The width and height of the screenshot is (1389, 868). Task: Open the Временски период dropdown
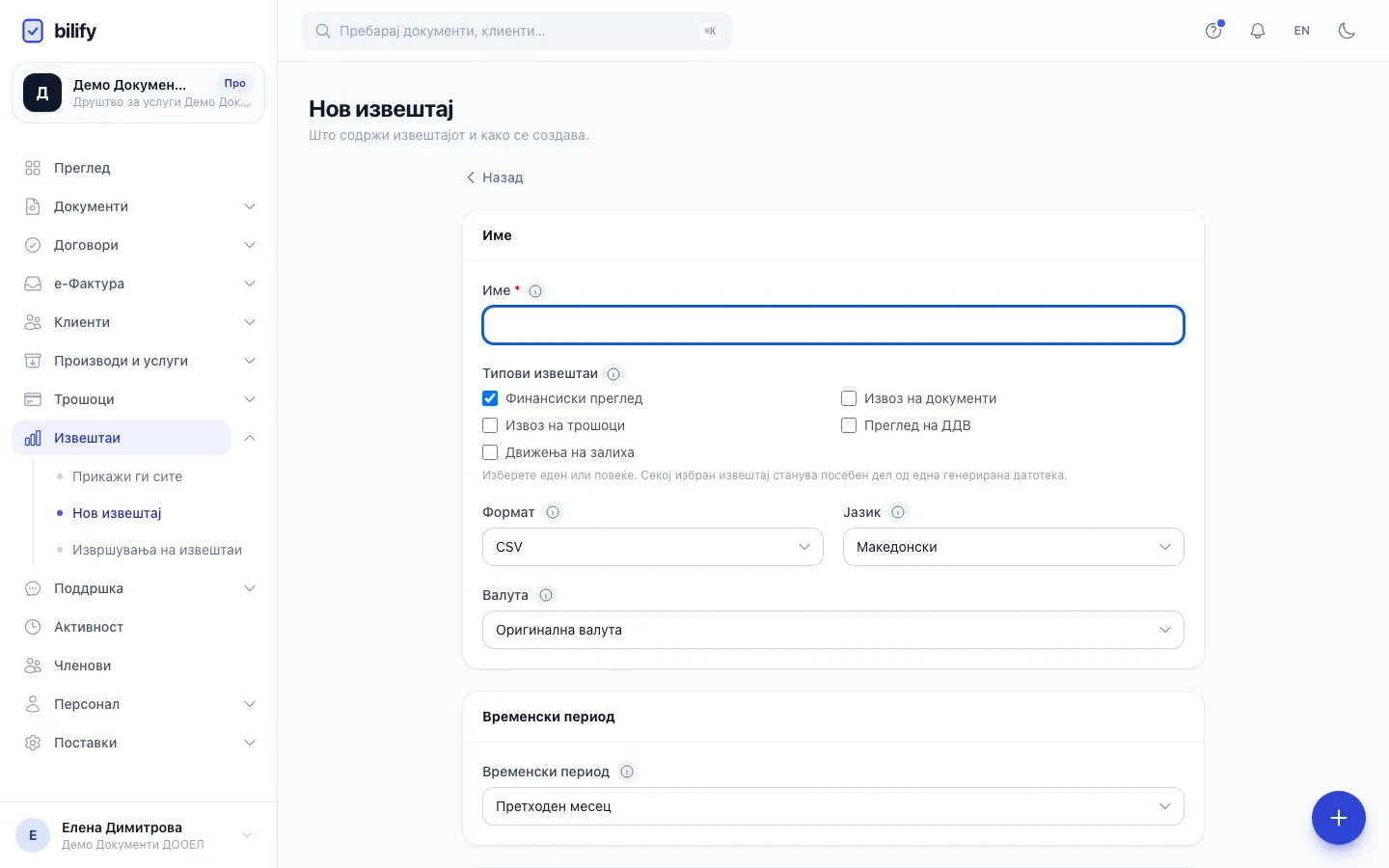tap(833, 806)
